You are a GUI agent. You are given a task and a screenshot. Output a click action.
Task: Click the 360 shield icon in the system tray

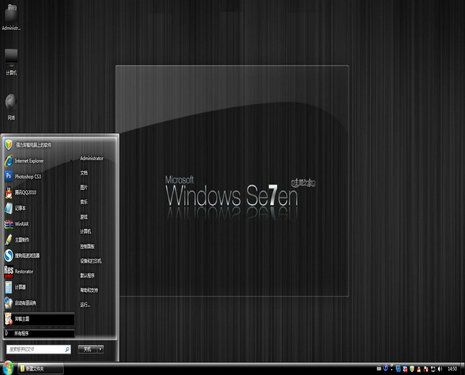point(412,369)
